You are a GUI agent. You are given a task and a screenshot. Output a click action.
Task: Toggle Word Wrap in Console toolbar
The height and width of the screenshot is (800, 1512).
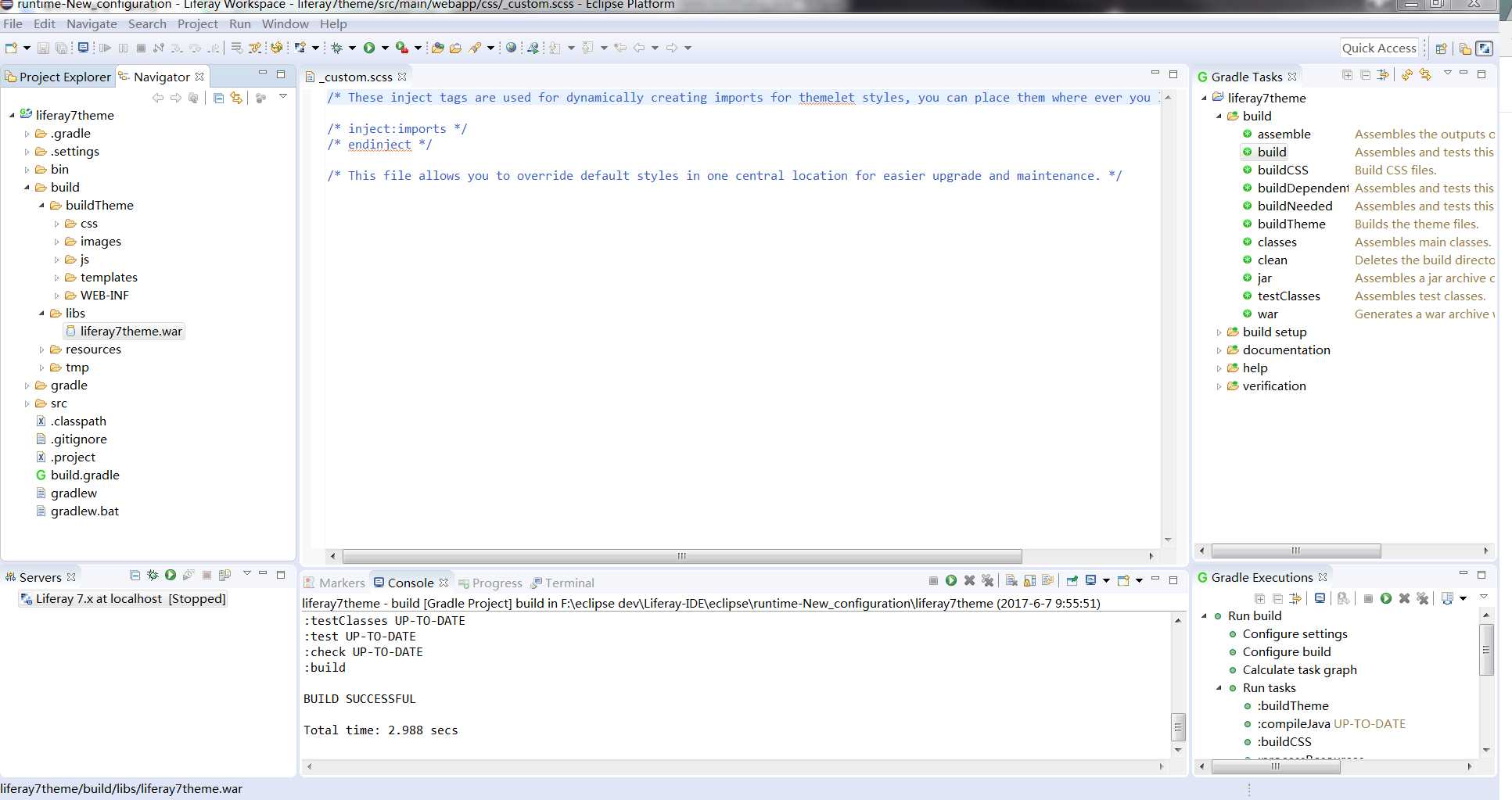[1048, 580]
